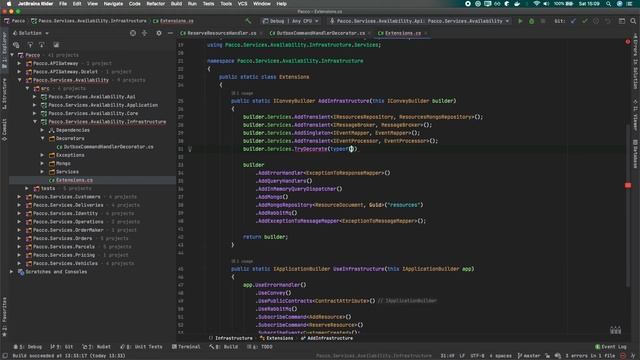Build solution with the hammer icon
This screenshot has width=640, height=360.
tap(248, 21)
